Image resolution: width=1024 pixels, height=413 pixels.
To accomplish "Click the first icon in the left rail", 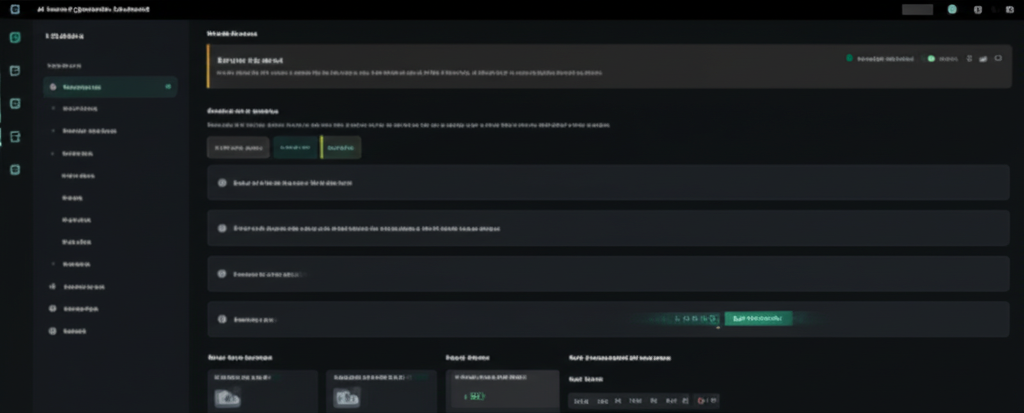I will [x=15, y=38].
